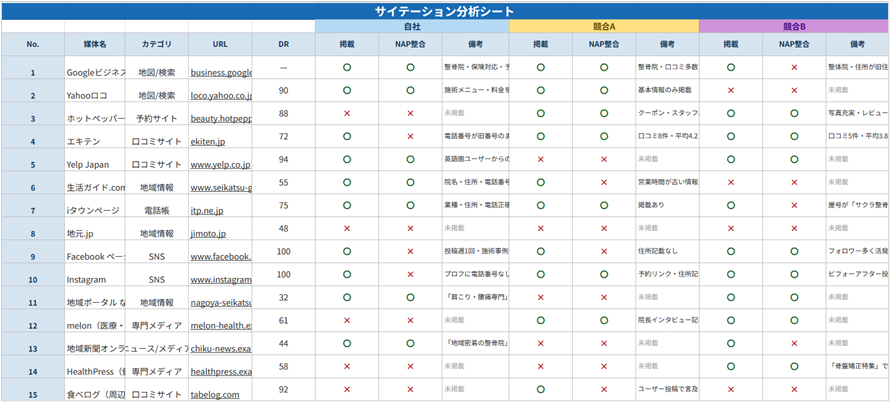Open the www.yelp.co.jp link
The image size is (890, 402).
point(220,165)
